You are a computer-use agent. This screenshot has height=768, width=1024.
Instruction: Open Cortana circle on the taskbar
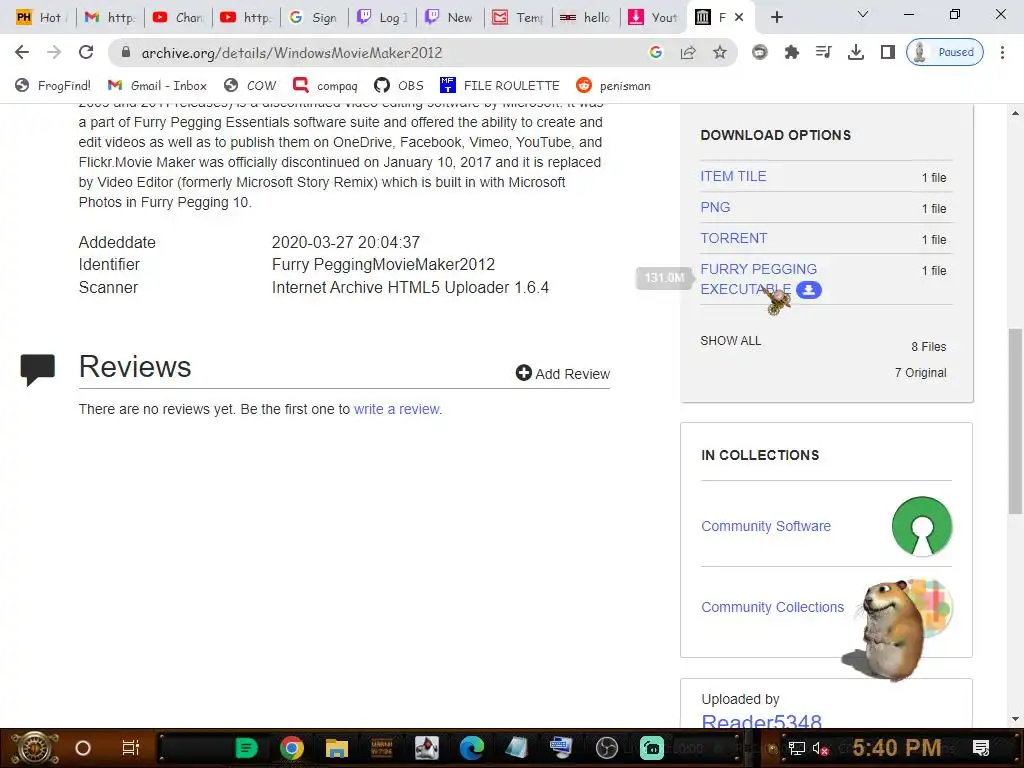83,748
